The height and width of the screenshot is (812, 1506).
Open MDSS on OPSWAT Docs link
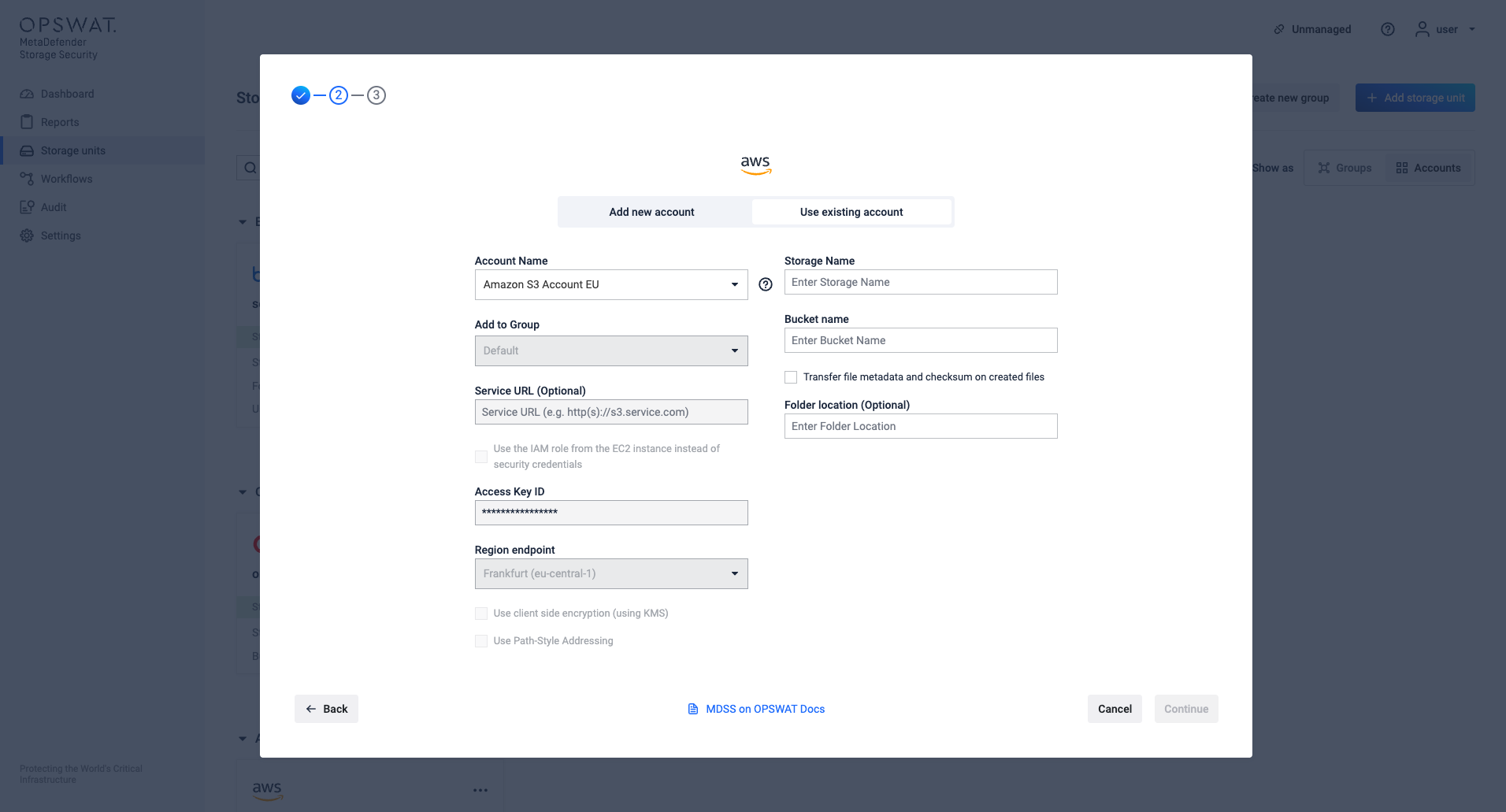[x=765, y=709]
